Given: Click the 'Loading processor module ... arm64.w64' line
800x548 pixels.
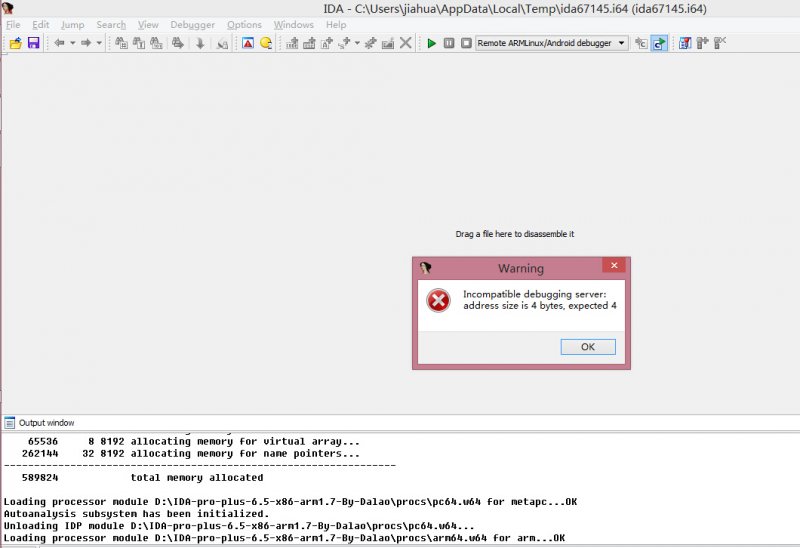Looking at the screenshot, I should coord(284,538).
